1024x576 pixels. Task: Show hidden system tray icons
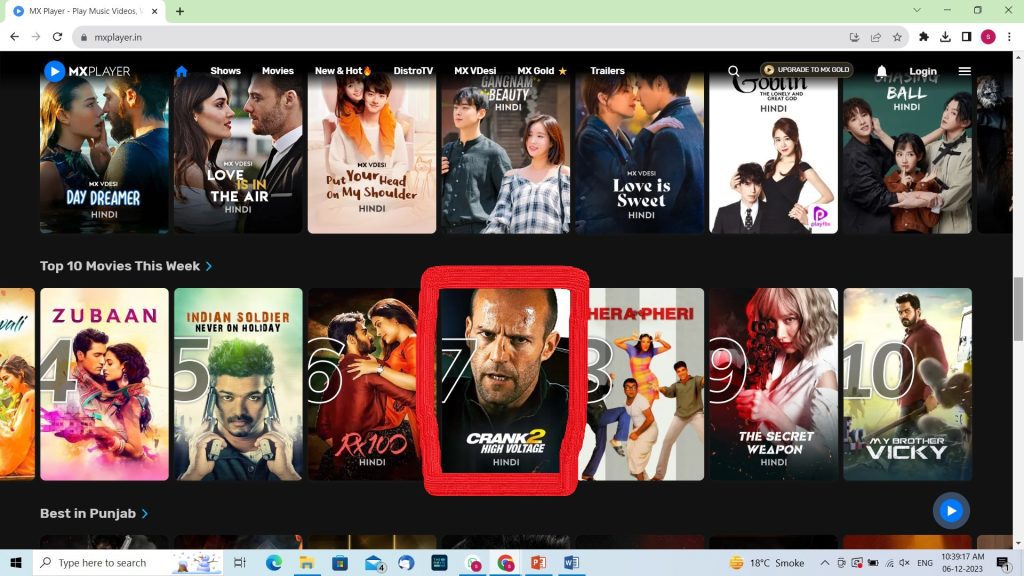(x=825, y=562)
